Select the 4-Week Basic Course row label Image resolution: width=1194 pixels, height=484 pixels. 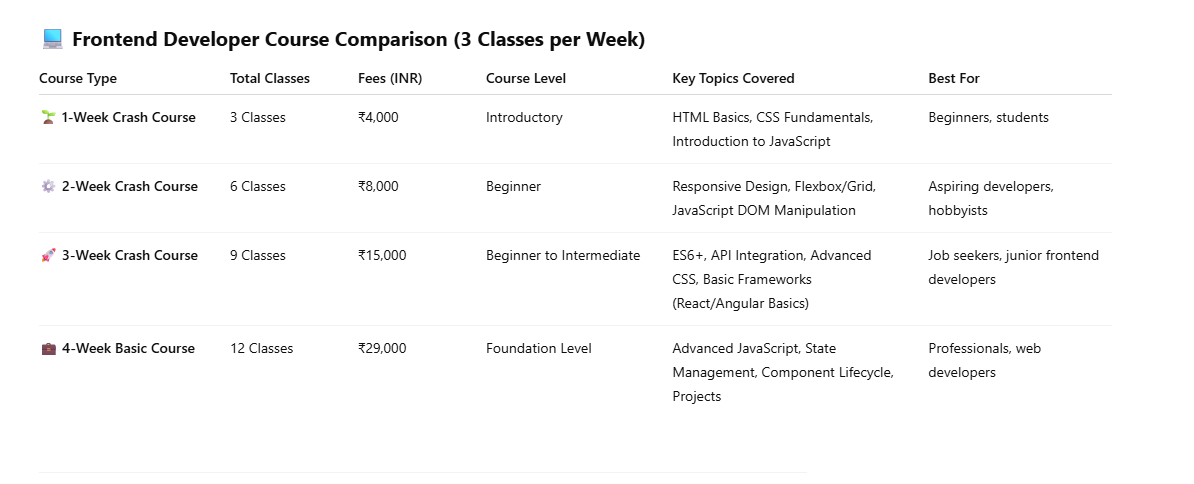pos(128,348)
